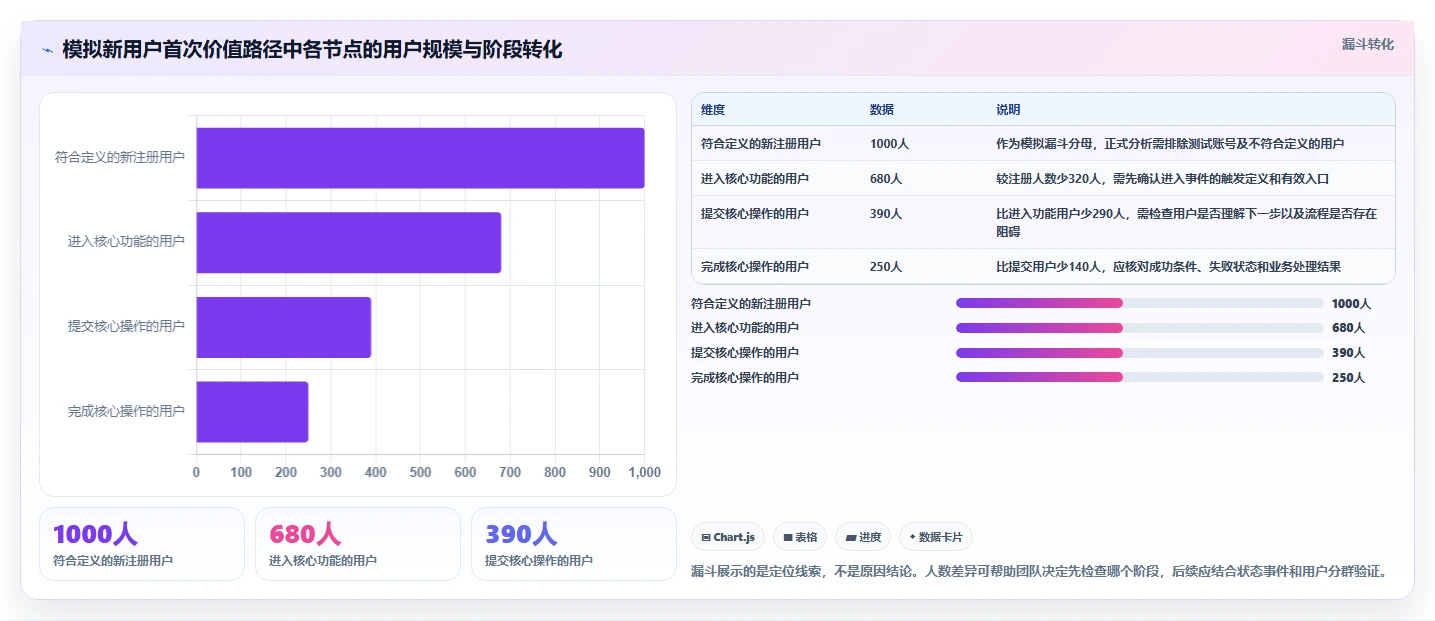Click the chart x-axis tick 200
The width and height of the screenshot is (1435, 621).
pyautogui.click(x=286, y=472)
